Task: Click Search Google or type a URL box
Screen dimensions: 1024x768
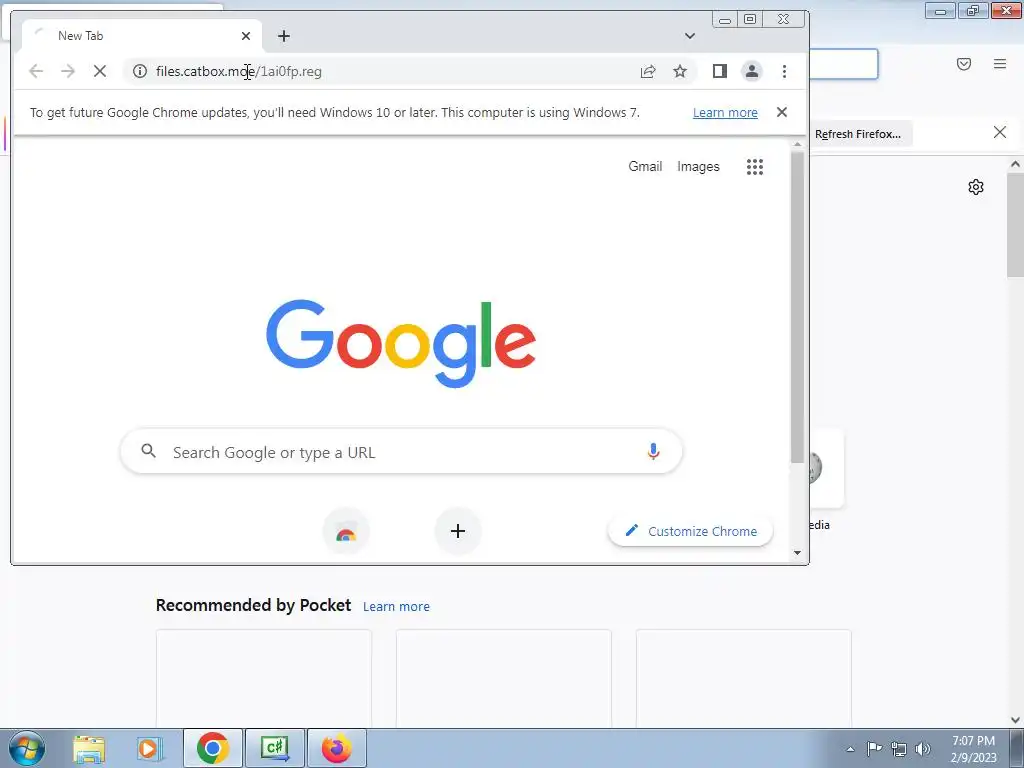Action: pyautogui.click(x=401, y=451)
